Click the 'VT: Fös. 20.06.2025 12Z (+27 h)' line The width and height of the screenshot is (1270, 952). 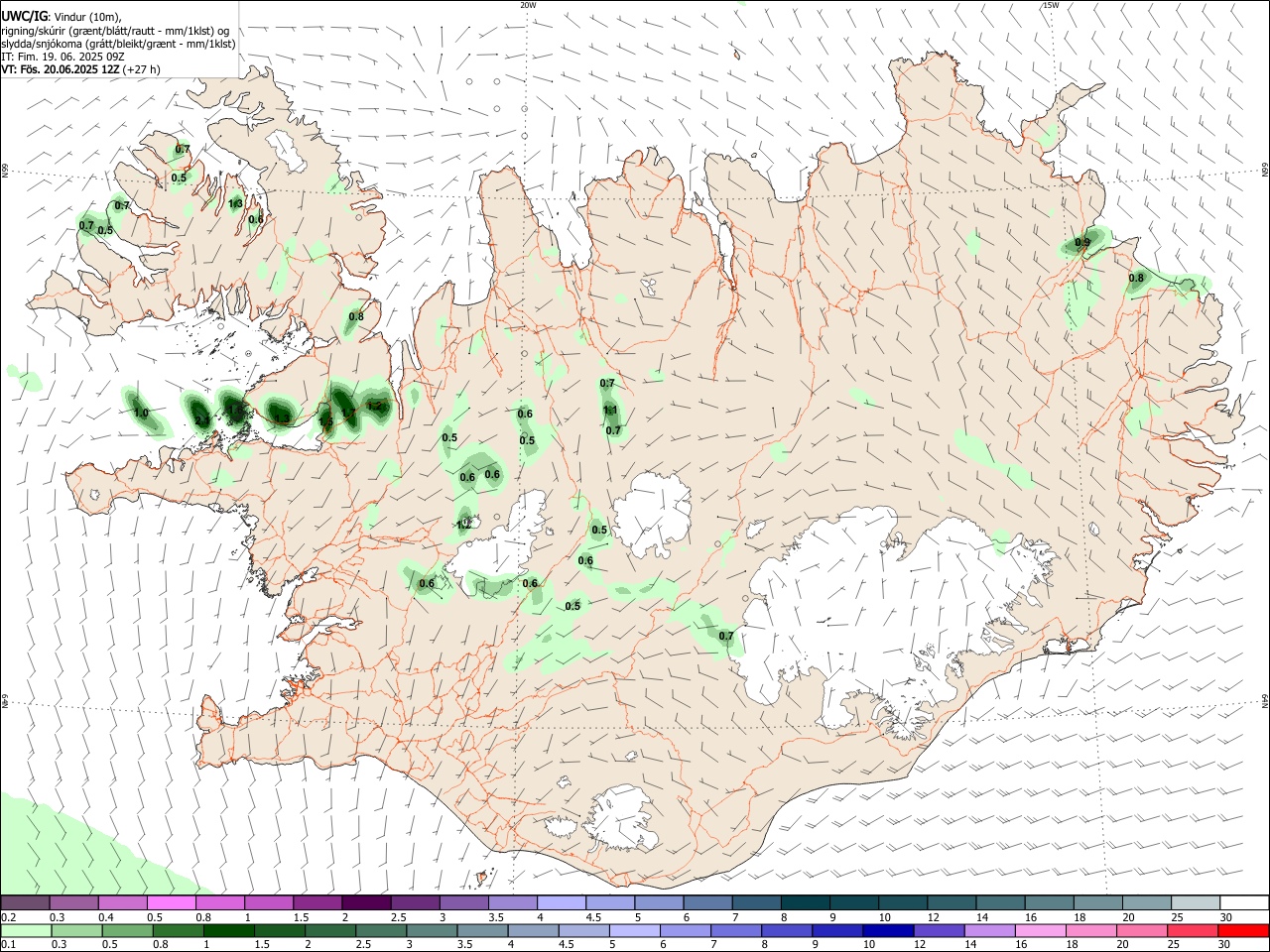click(80, 69)
